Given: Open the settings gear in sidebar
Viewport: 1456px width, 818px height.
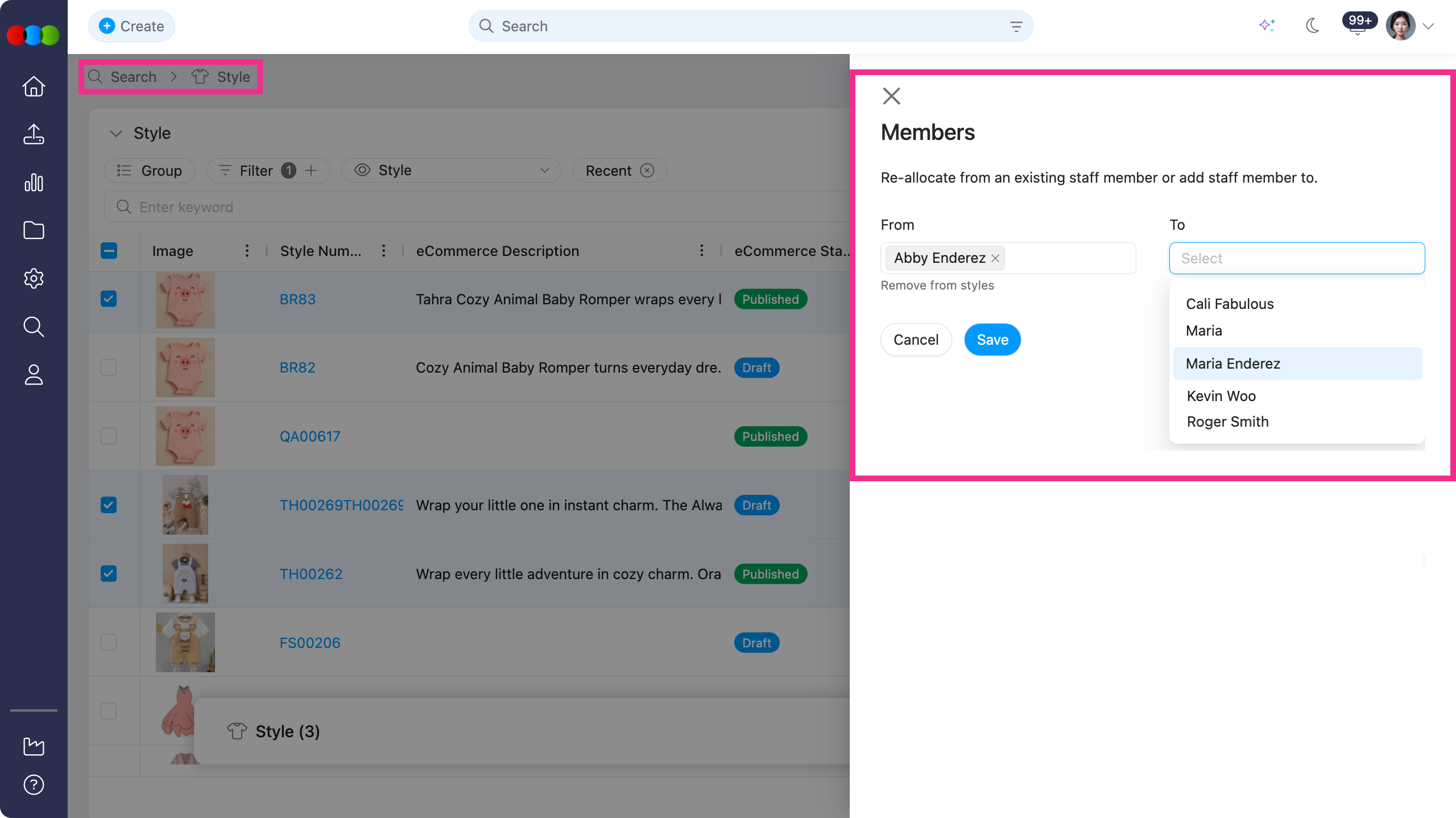Looking at the screenshot, I should pos(34,278).
